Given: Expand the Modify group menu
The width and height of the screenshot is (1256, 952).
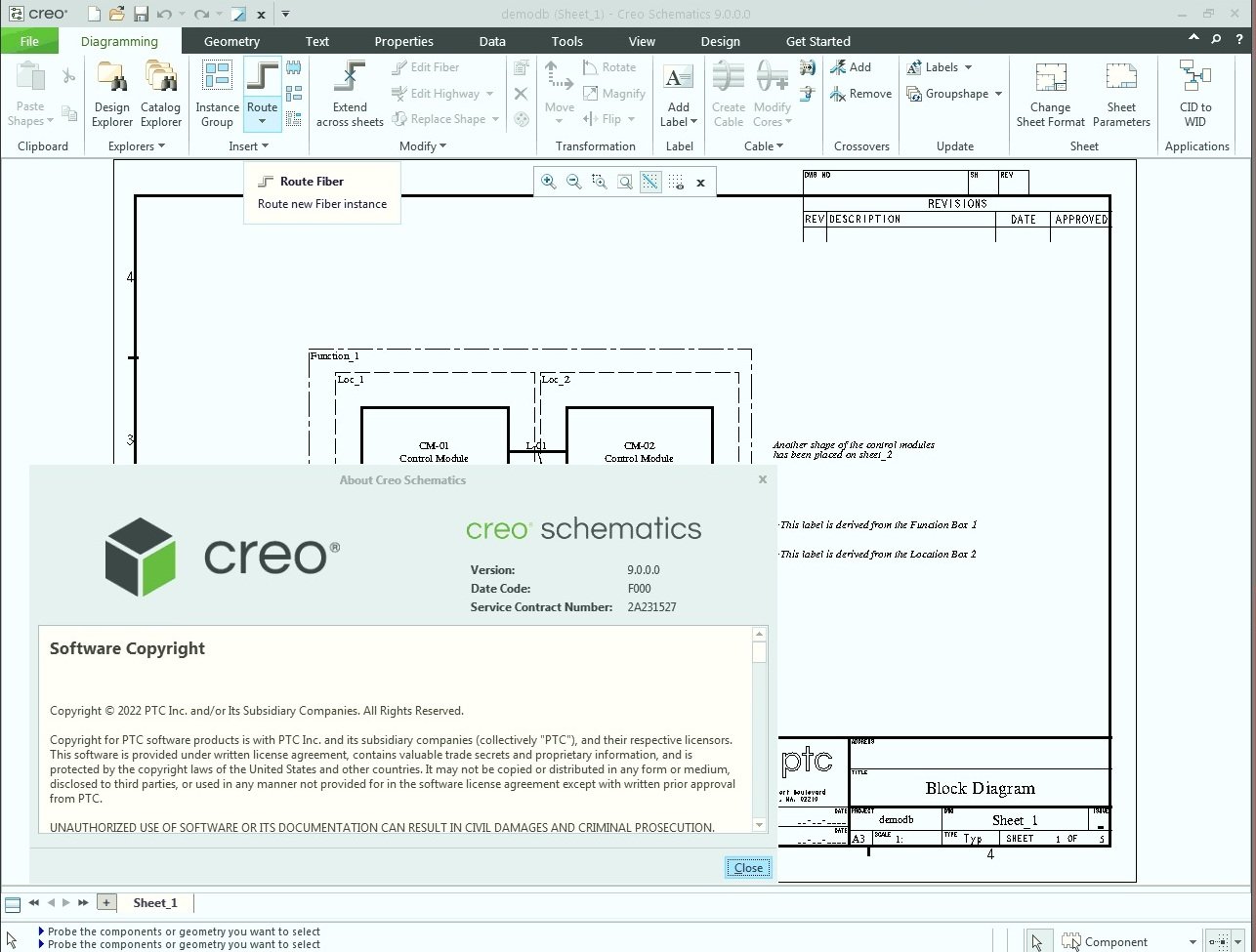Looking at the screenshot, I should 423,146.
